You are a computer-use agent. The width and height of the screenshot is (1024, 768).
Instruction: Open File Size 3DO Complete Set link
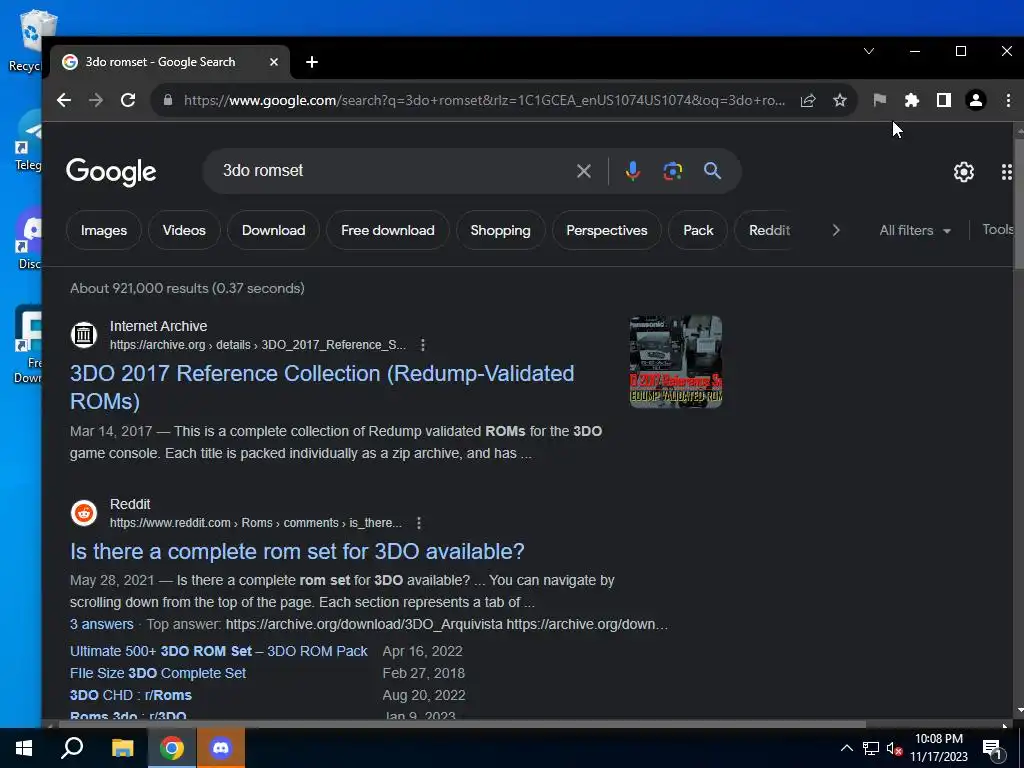click(x=158, y=673)
